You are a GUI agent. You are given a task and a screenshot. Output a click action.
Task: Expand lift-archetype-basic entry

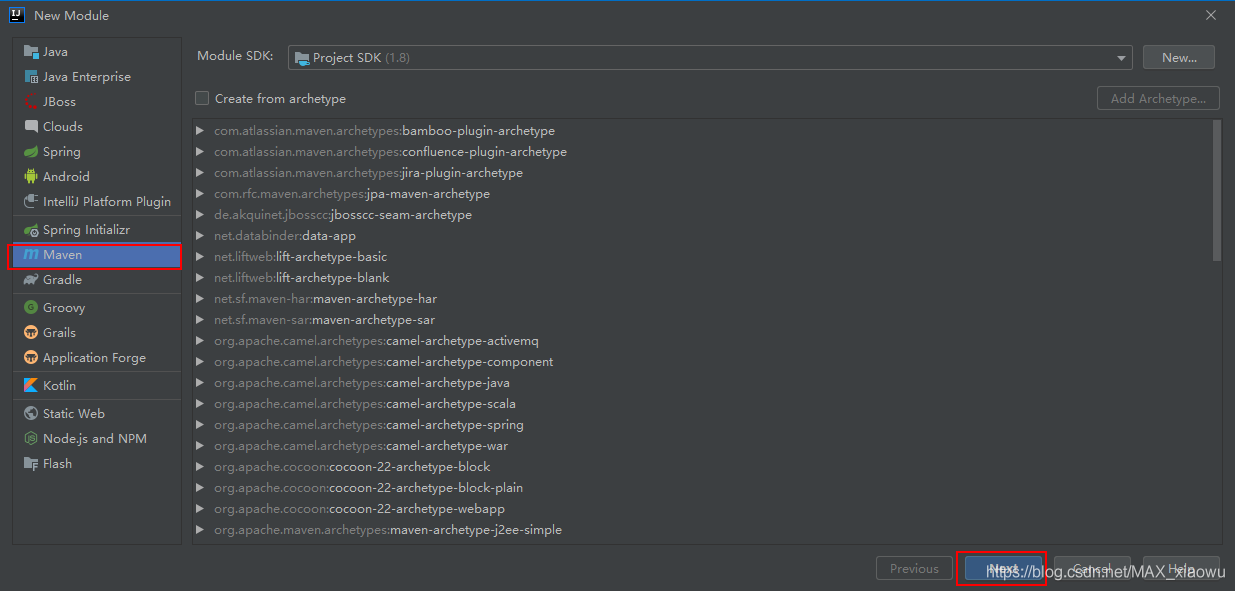(201, 257)
